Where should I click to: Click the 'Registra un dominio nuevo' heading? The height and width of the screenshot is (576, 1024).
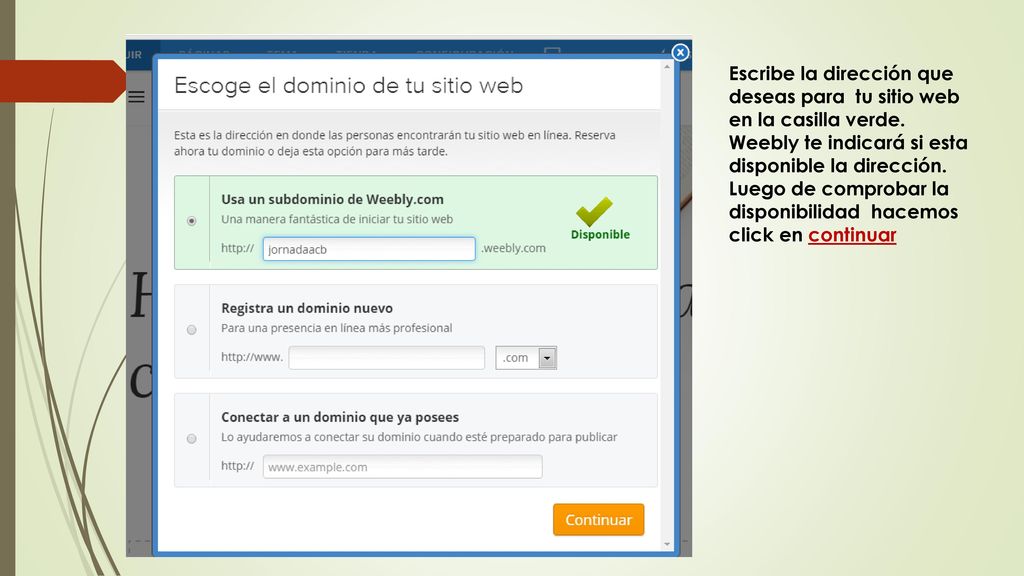pyautogui.click(x=307, y=308)
